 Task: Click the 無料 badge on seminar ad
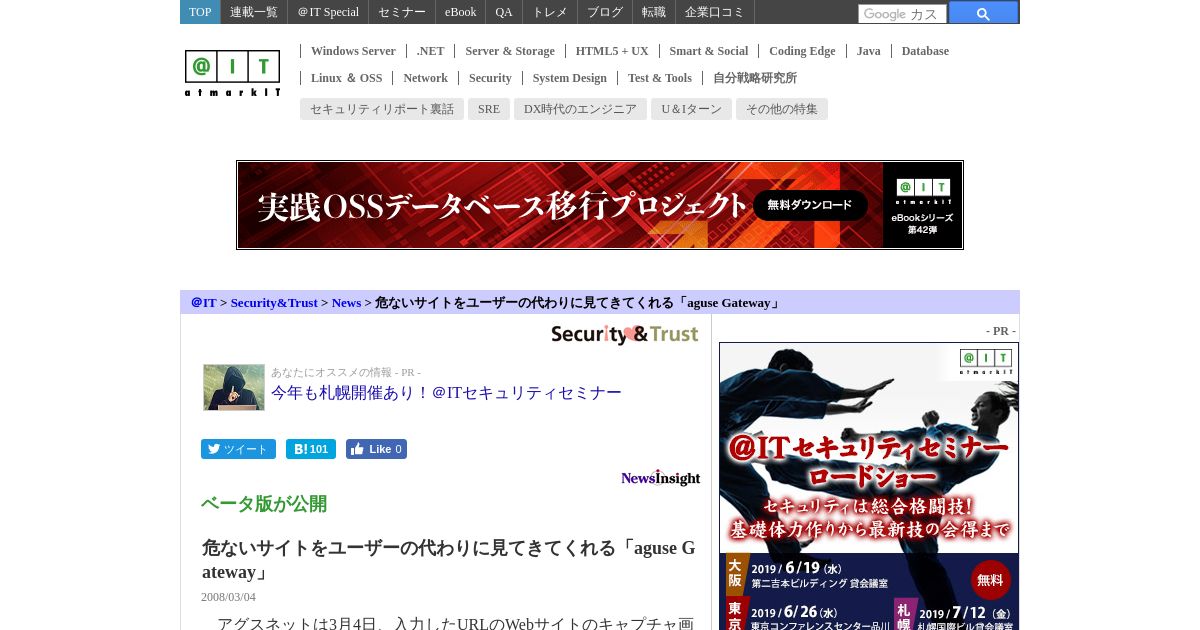click(x=990, y=580)
